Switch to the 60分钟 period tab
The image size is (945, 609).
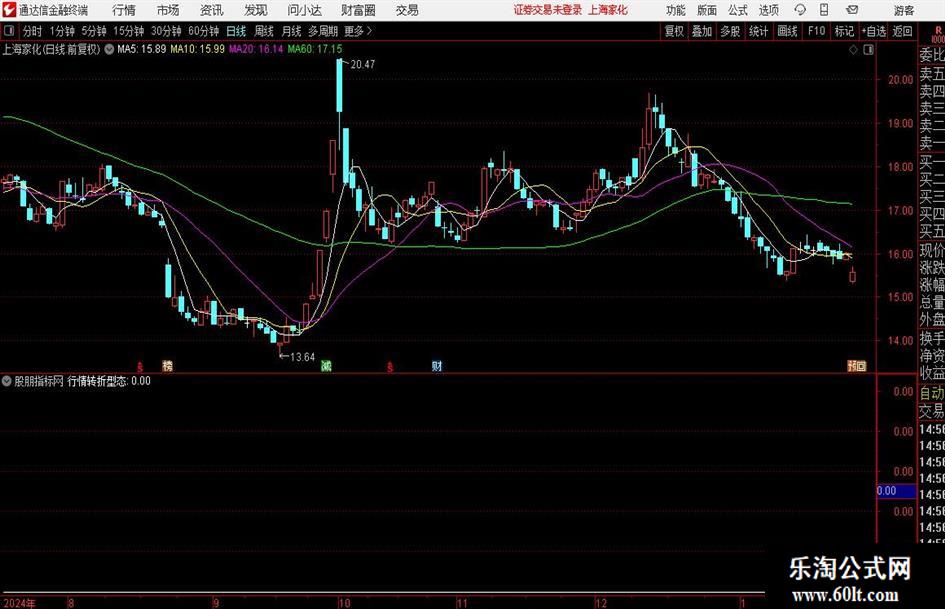tap(203, 31)
